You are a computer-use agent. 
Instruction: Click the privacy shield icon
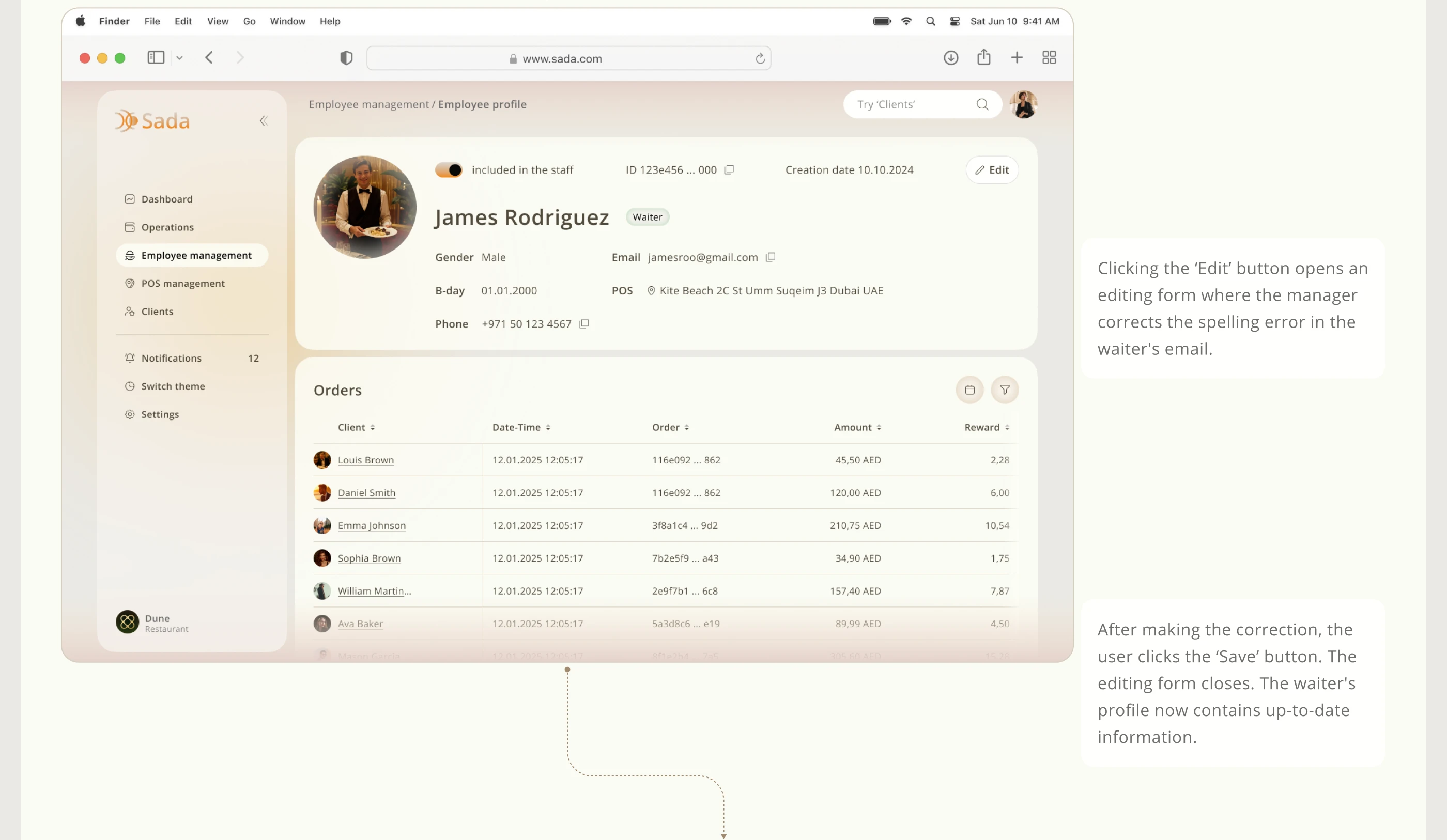346,58
